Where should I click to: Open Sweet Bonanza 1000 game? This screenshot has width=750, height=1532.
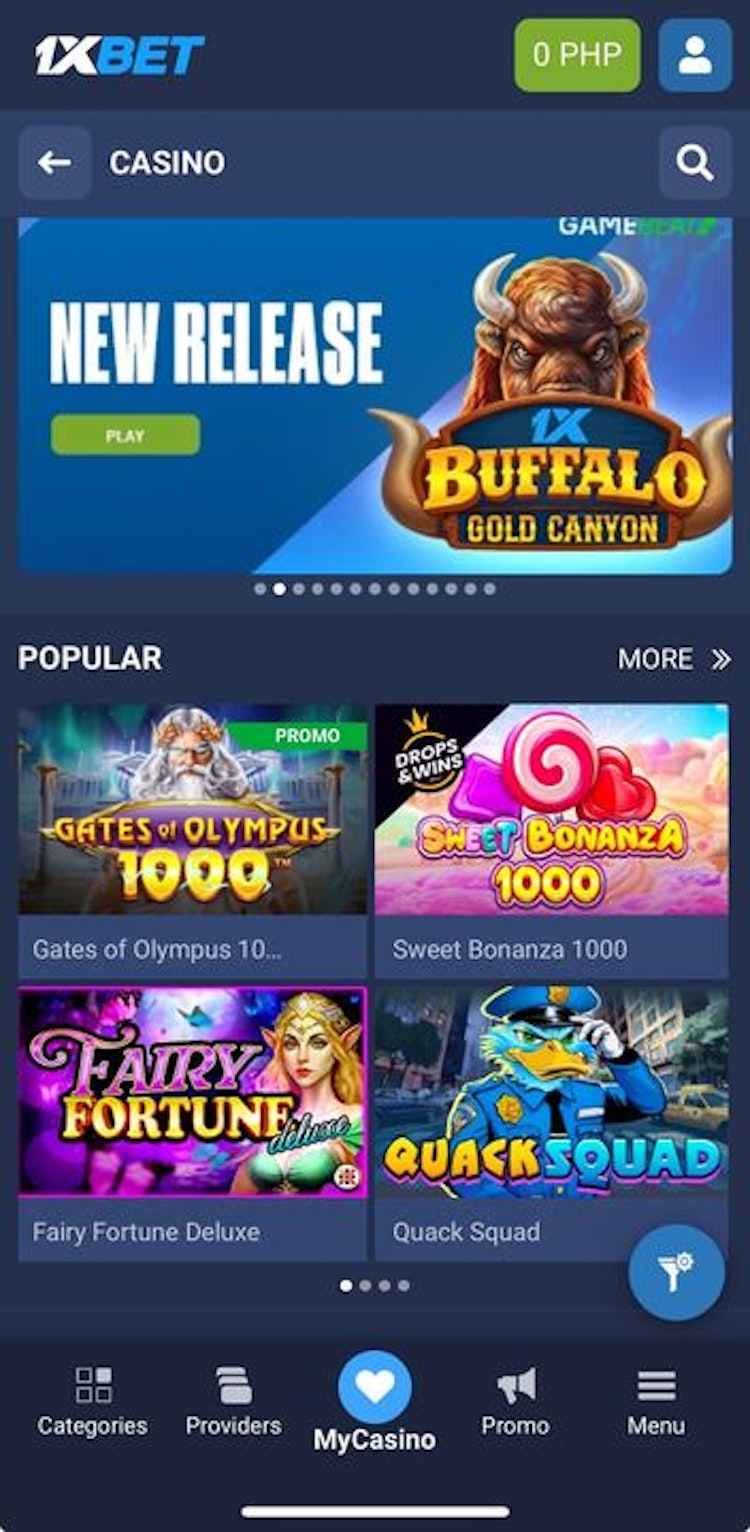[x=552, y=840]
